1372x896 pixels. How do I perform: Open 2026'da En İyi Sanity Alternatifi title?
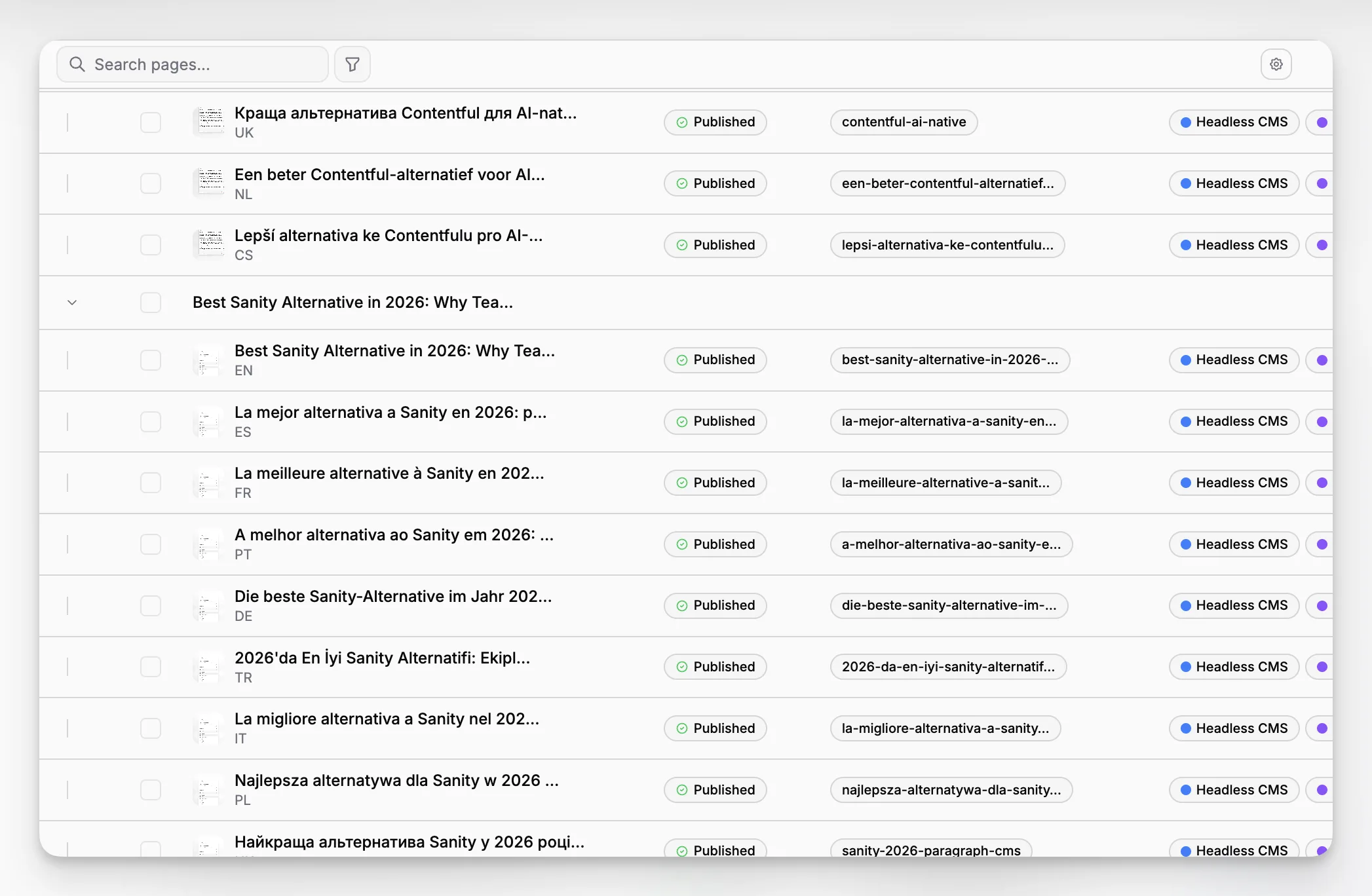383,658
